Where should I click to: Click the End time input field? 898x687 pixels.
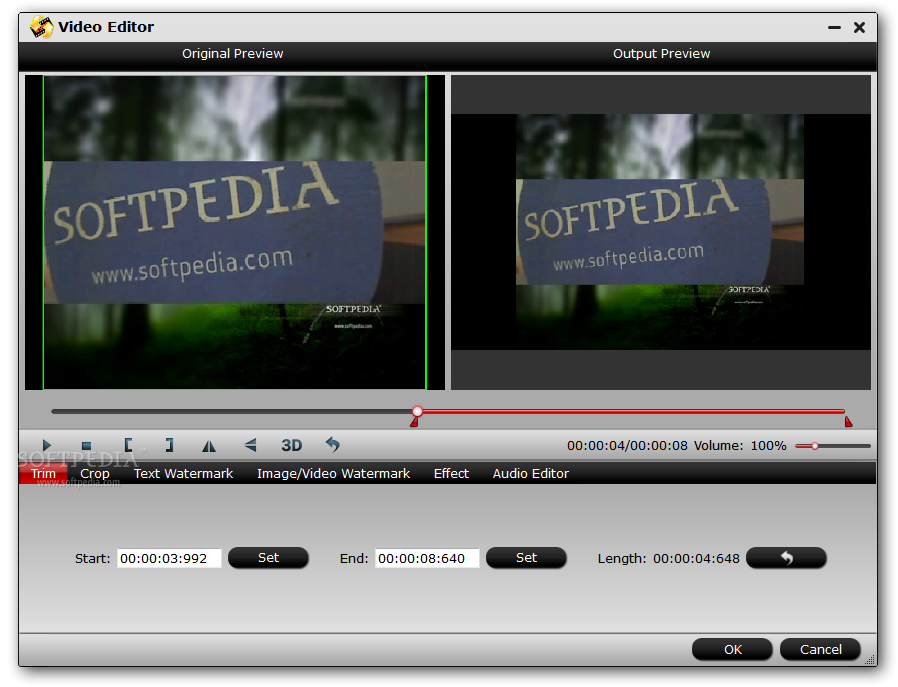(427, 558)
